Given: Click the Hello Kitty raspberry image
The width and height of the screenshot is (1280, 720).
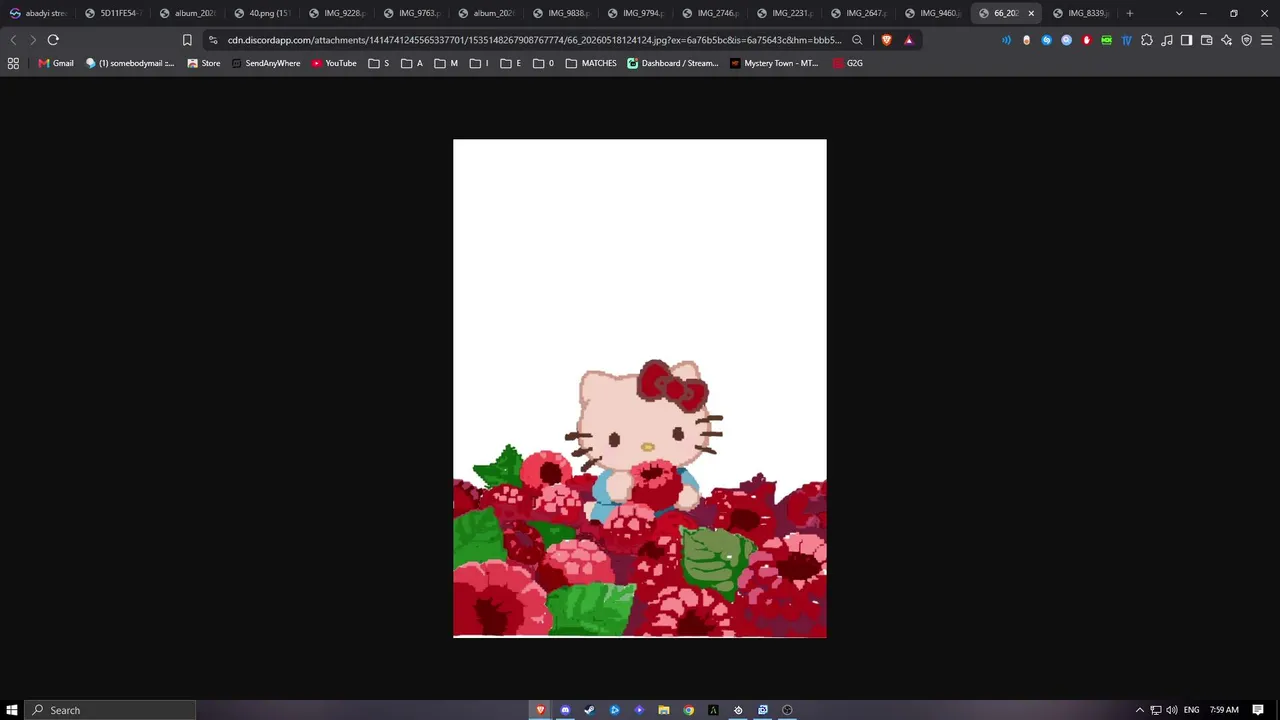Looking at the screenshot, I should [640, 388].
